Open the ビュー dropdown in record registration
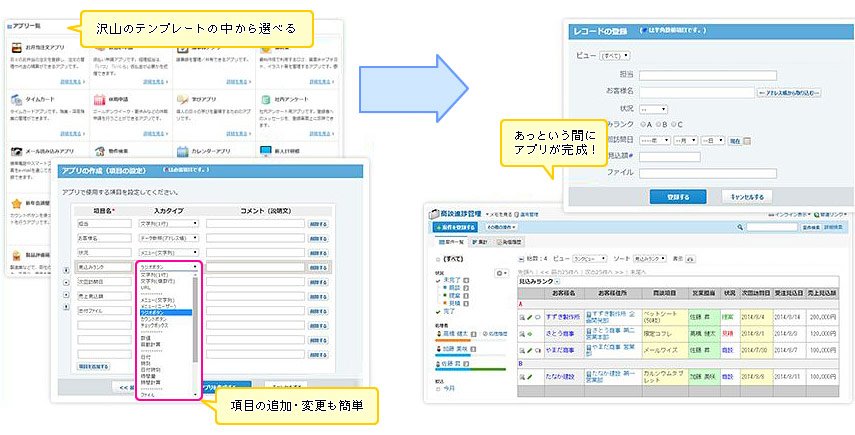The image size is (855, 435). (615, 56)
